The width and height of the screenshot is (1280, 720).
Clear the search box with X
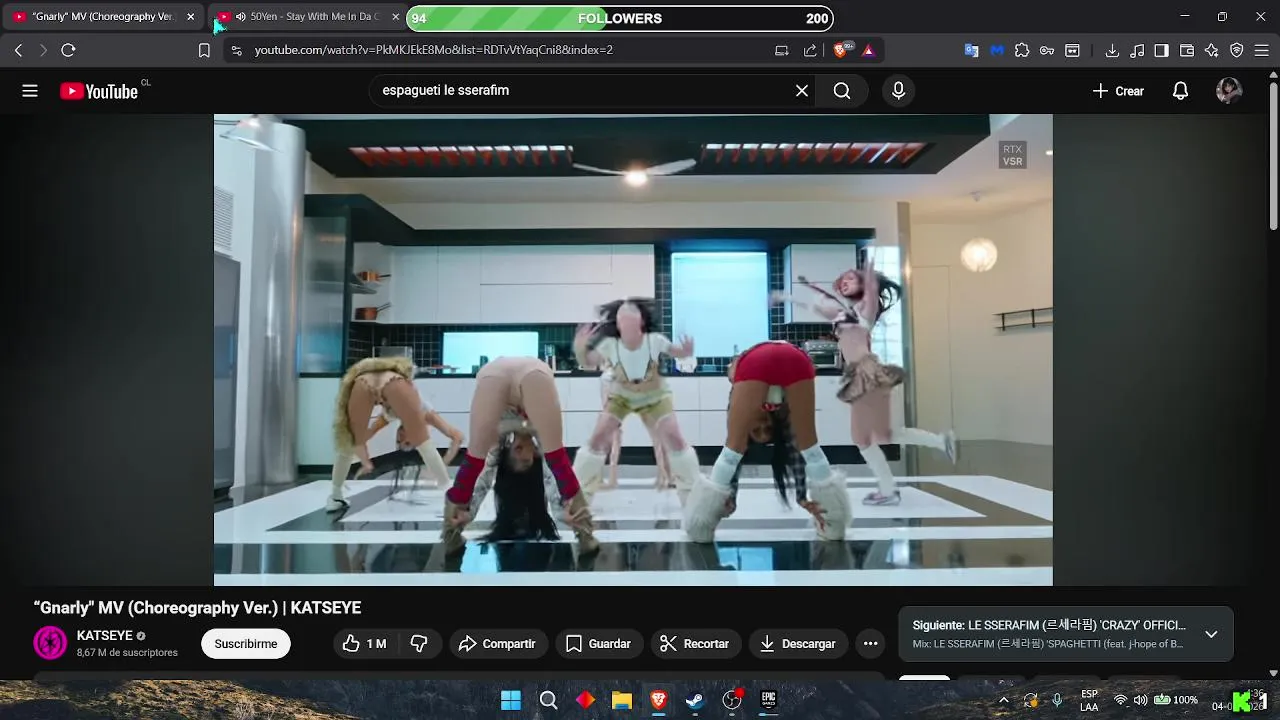coord(802,91)
